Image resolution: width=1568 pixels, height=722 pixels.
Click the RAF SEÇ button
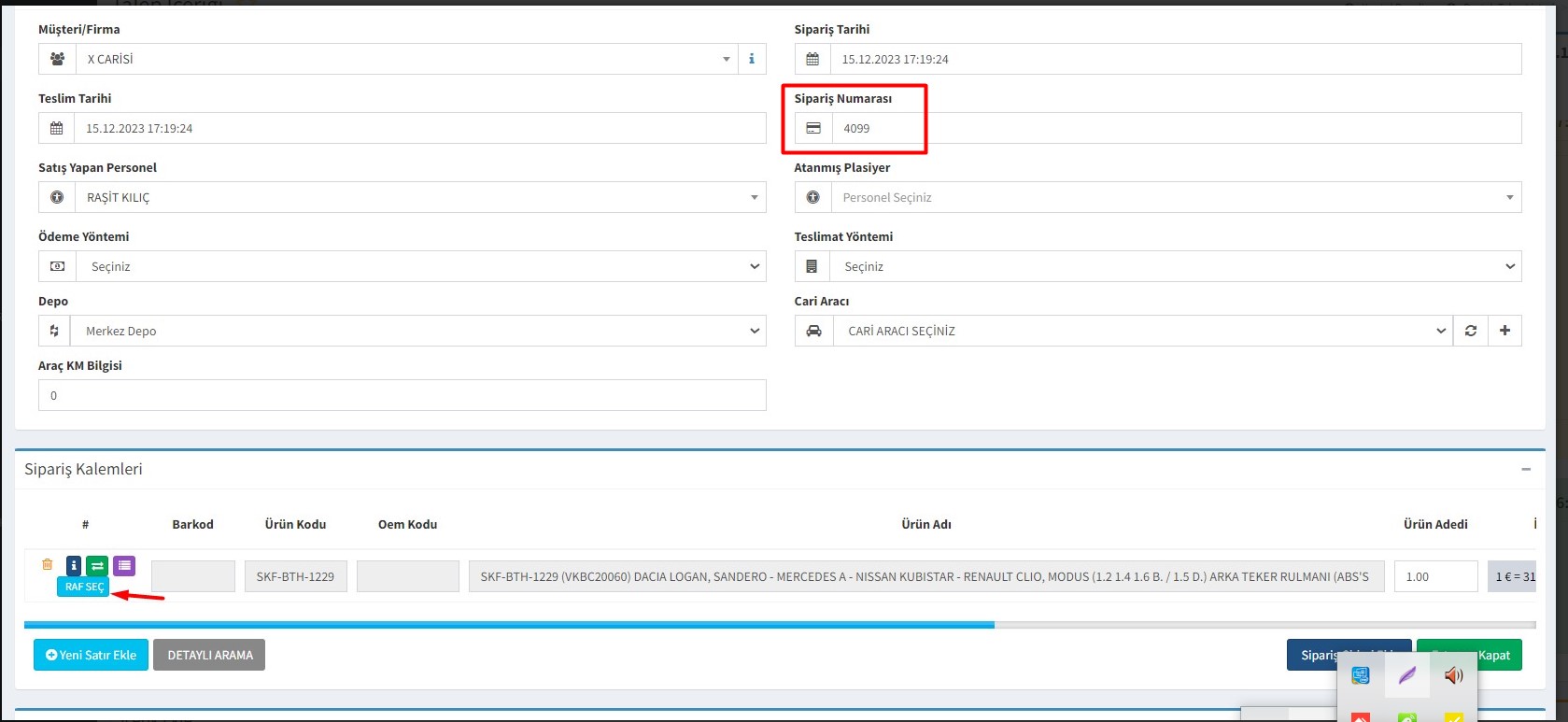(x=84, y=587)
